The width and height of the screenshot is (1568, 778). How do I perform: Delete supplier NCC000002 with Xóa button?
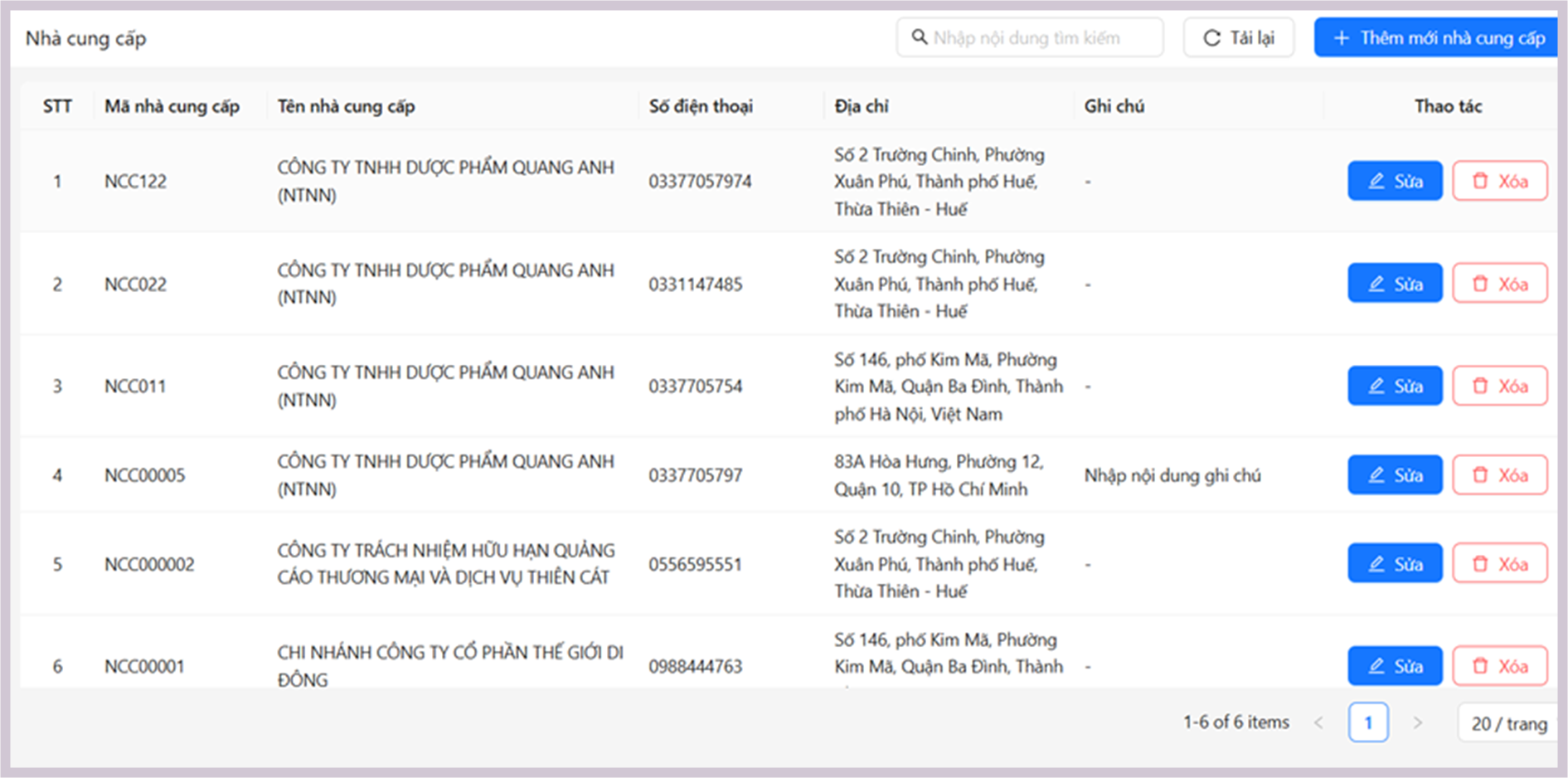point(1500,564)
